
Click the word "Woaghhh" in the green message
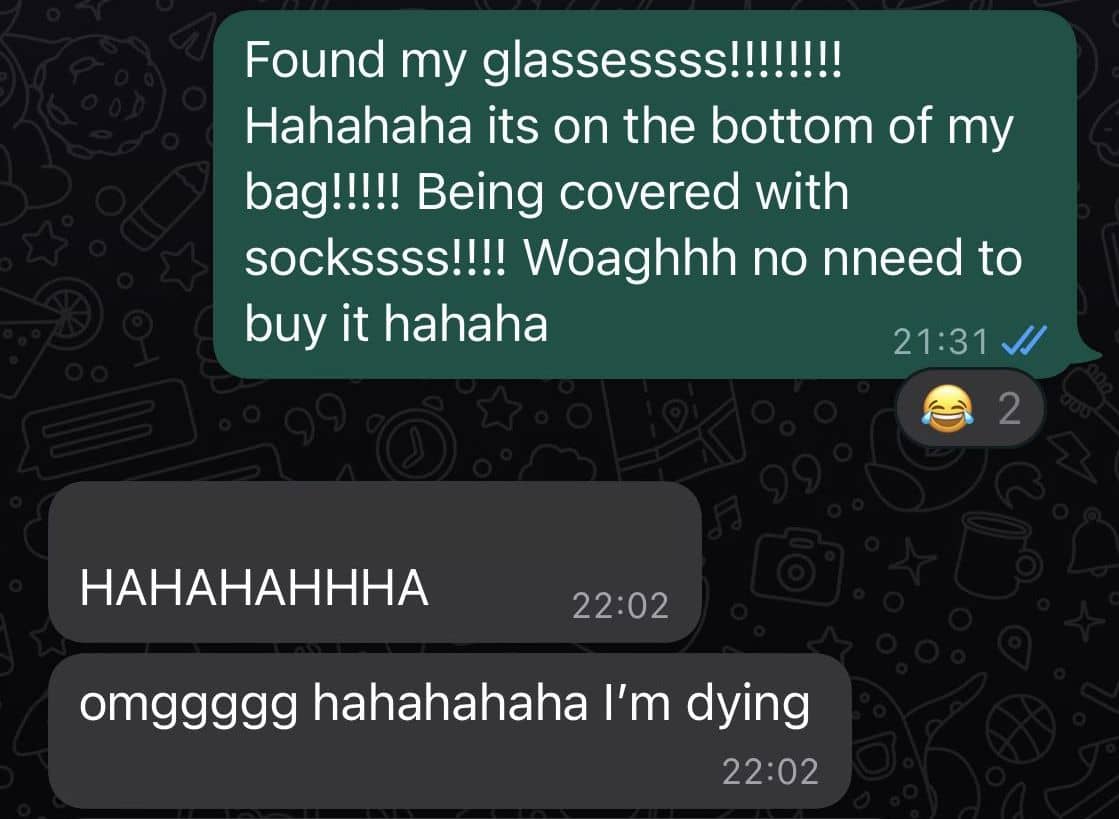click(631, 260)
